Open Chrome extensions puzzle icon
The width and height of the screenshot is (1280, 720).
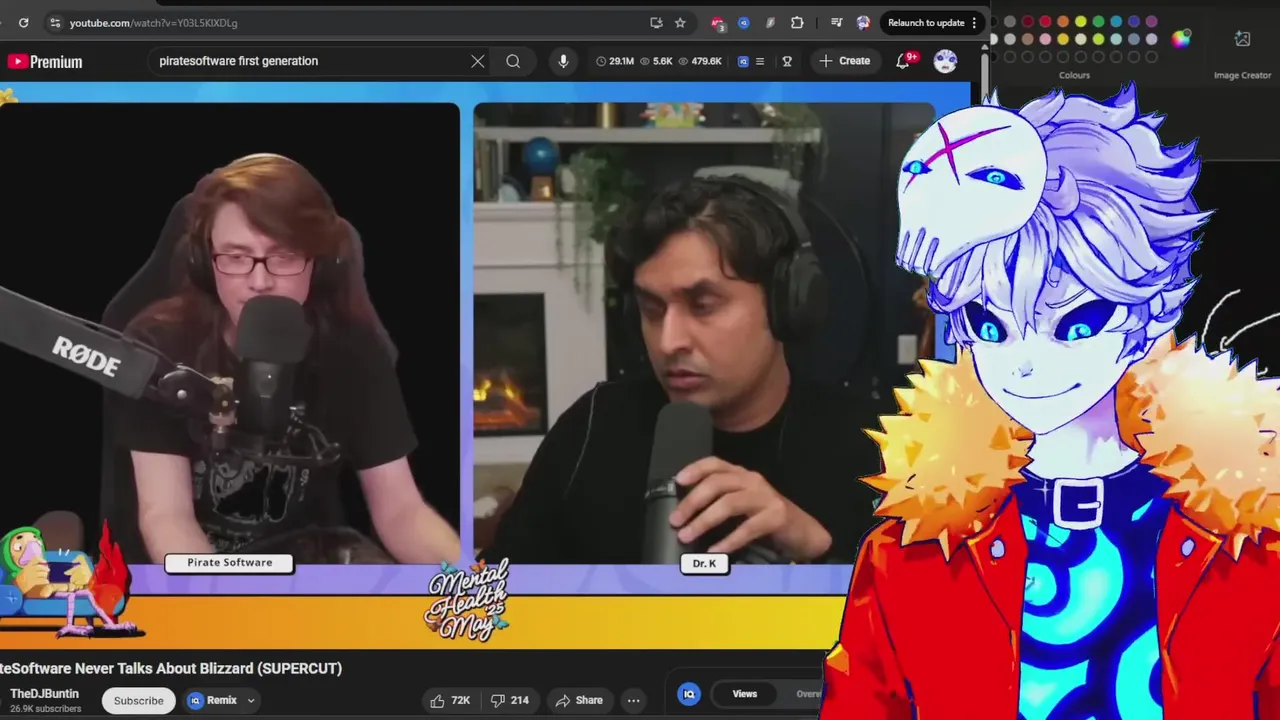point(797,22)
